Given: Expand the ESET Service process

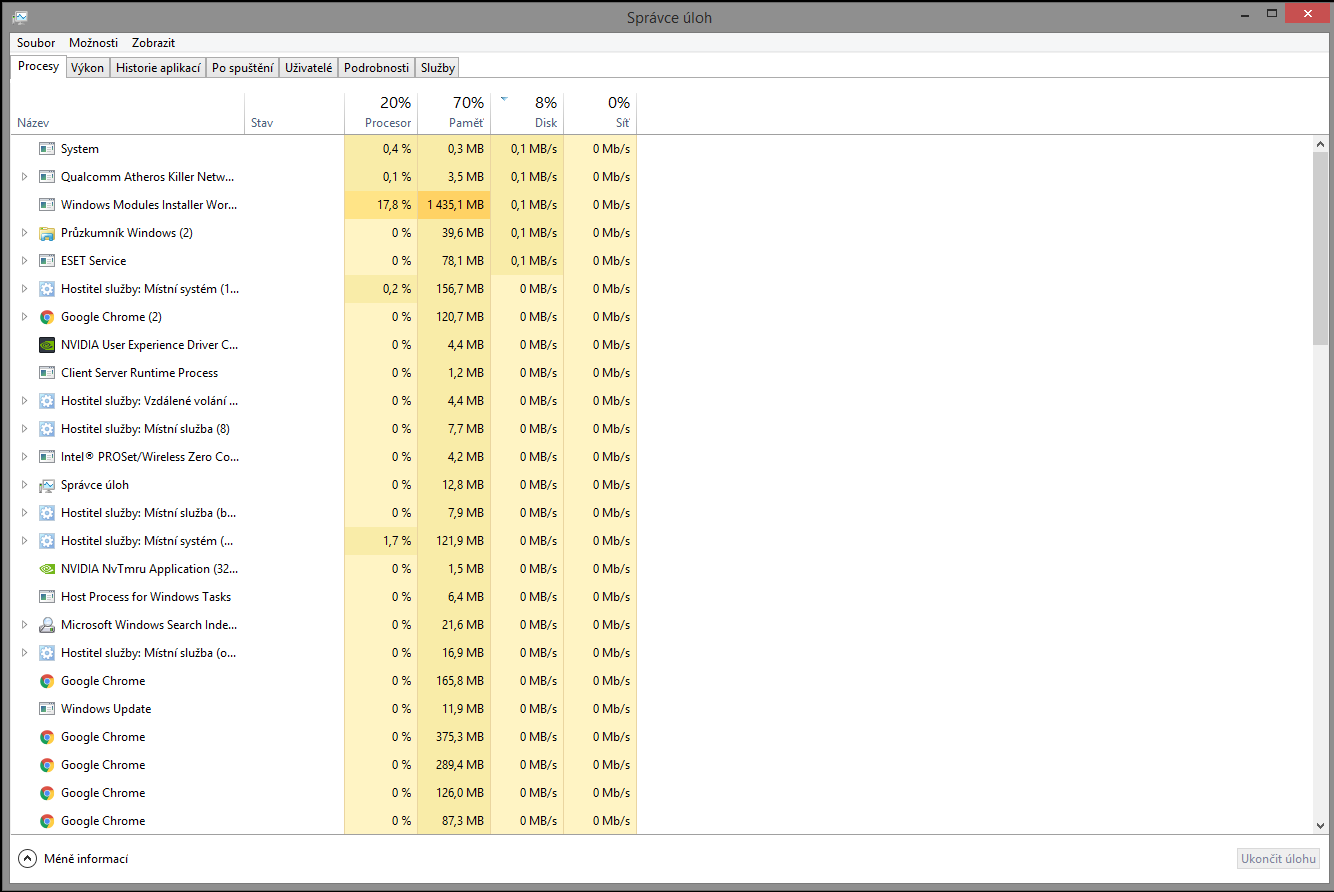Looking at the screenshot, I should [25, 261].
